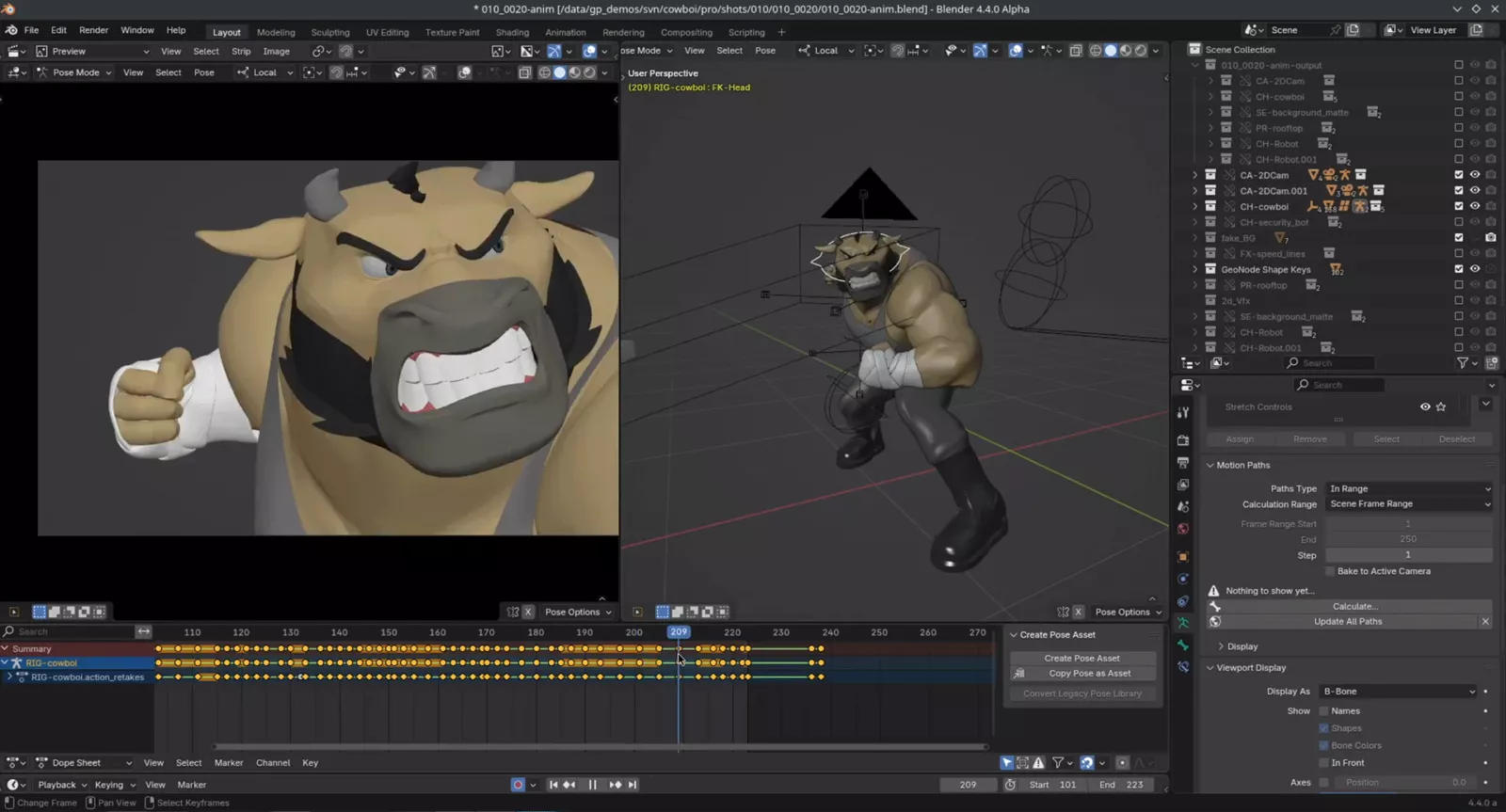
Task: Click the Step value slider field
Action: coord(1408,555)
